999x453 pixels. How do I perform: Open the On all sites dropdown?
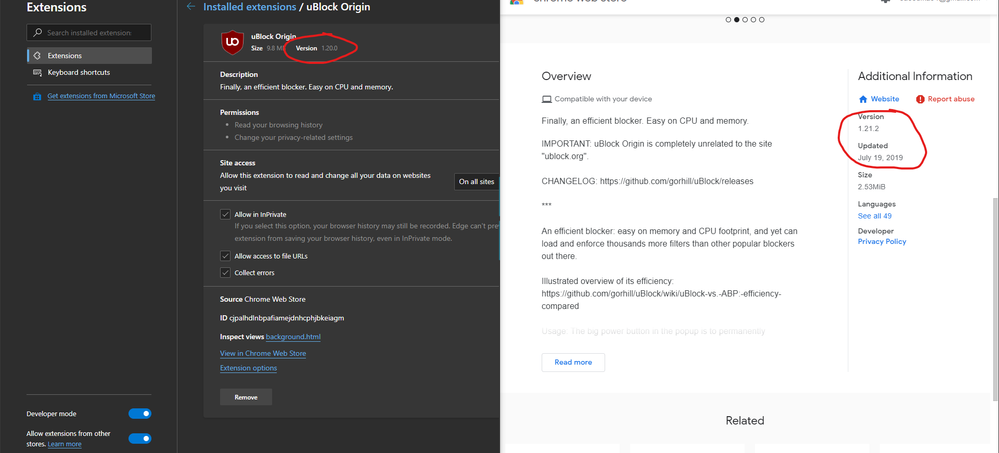coord(477,182)
